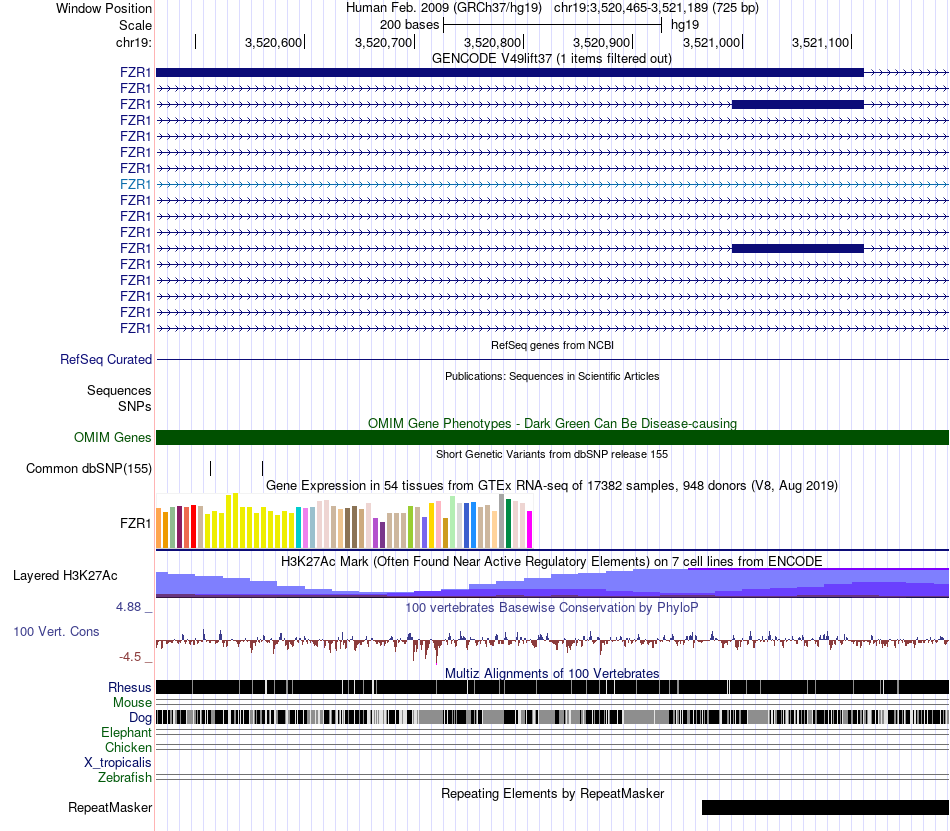Click the light-blue FZR1 transcript intron line
The image size is (950, 831).
[x=552, y=184]
